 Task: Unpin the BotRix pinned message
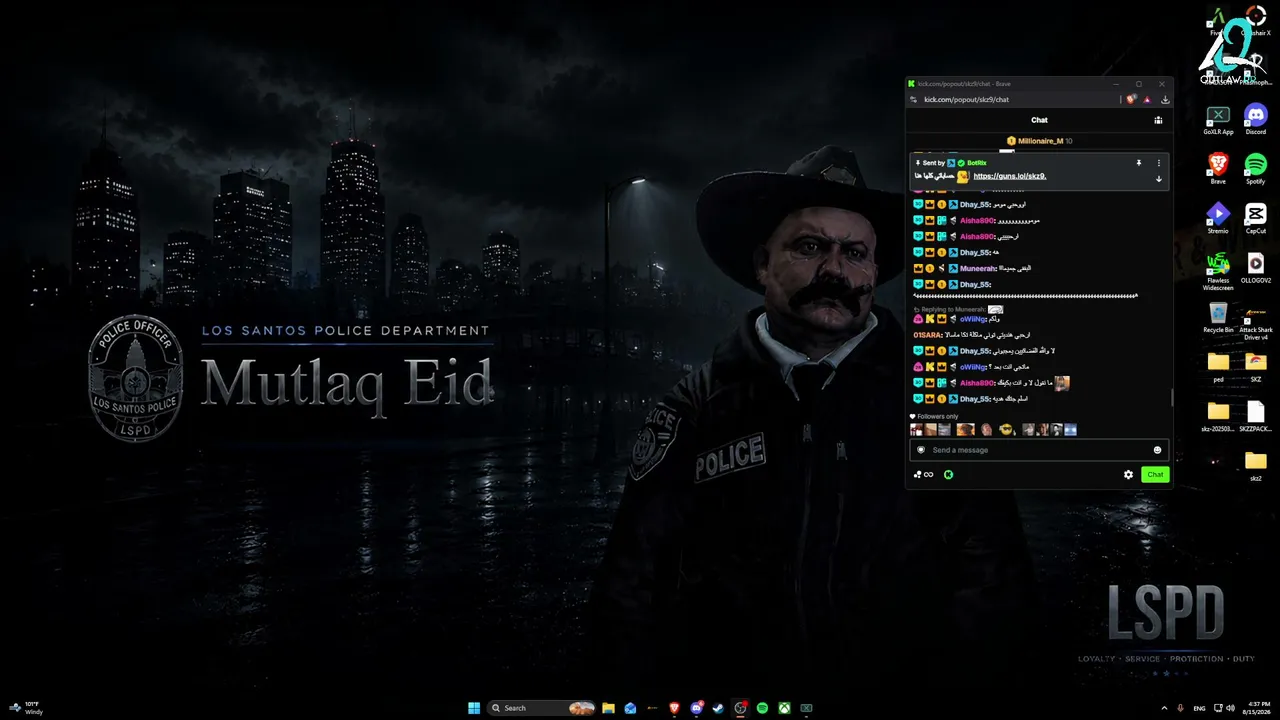pos(1138,163)
